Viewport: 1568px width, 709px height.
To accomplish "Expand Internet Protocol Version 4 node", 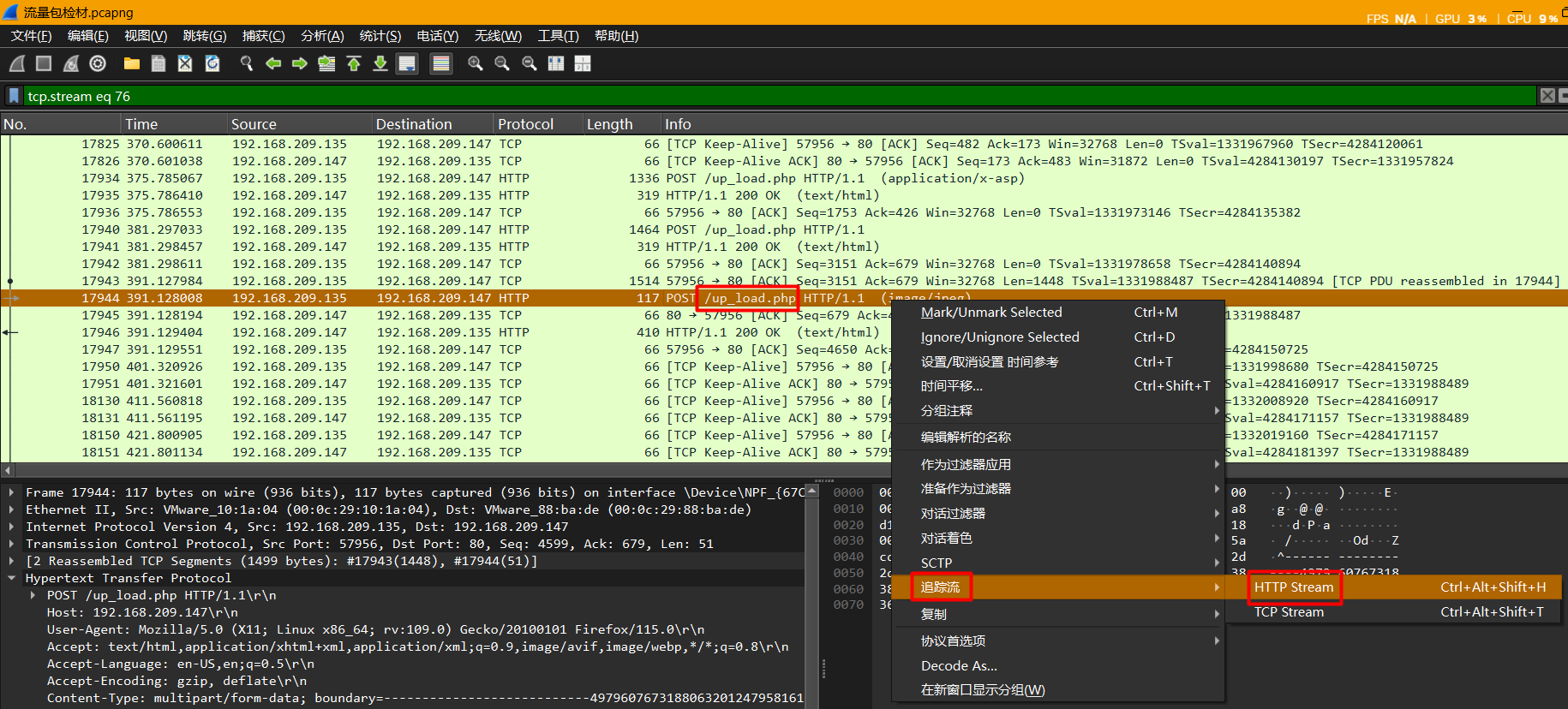I will [x=11, y=527].
